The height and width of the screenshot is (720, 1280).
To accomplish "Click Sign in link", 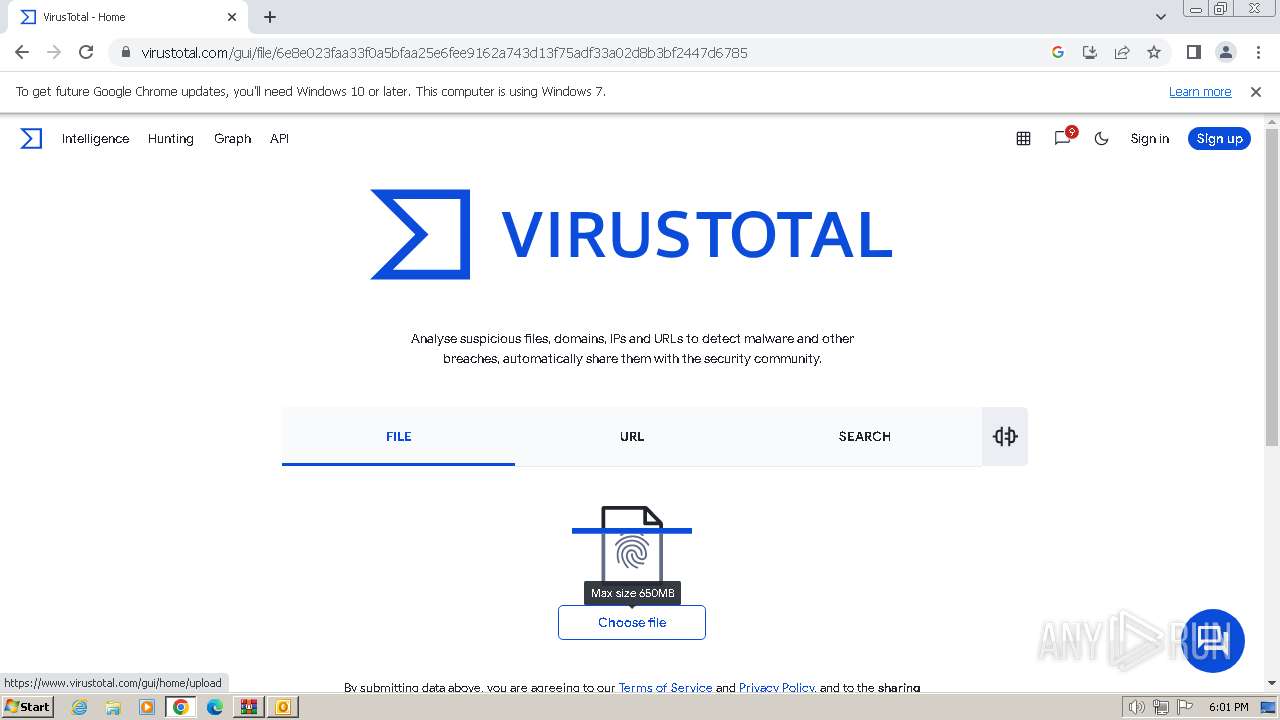I will click(x=1149, y=139).
